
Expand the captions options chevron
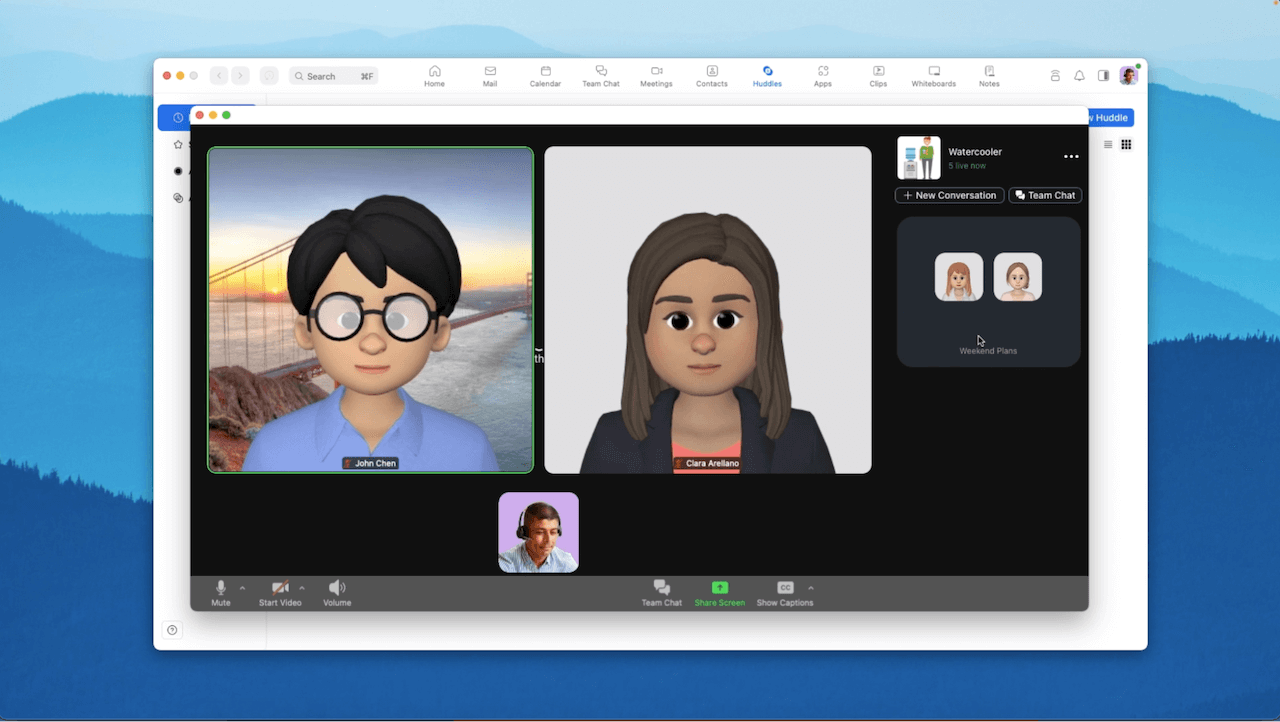pyautogui.click(x=811, y=588)
